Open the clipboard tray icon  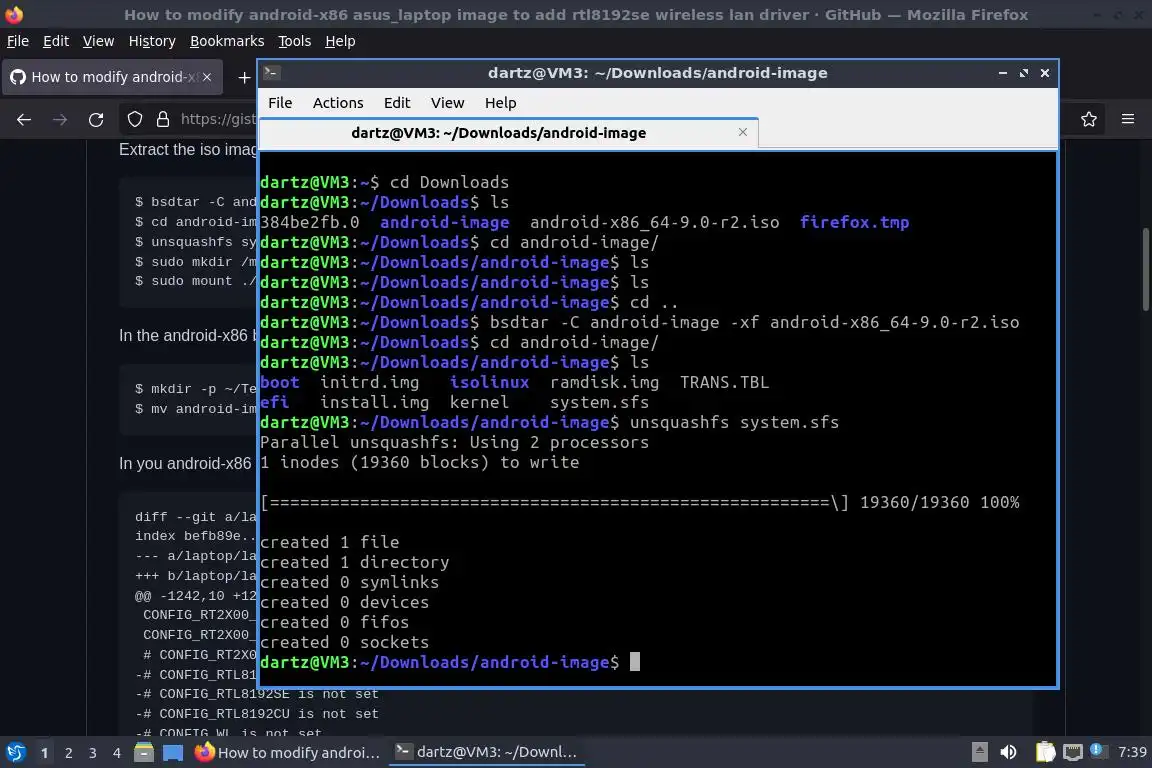point(1045,753)
